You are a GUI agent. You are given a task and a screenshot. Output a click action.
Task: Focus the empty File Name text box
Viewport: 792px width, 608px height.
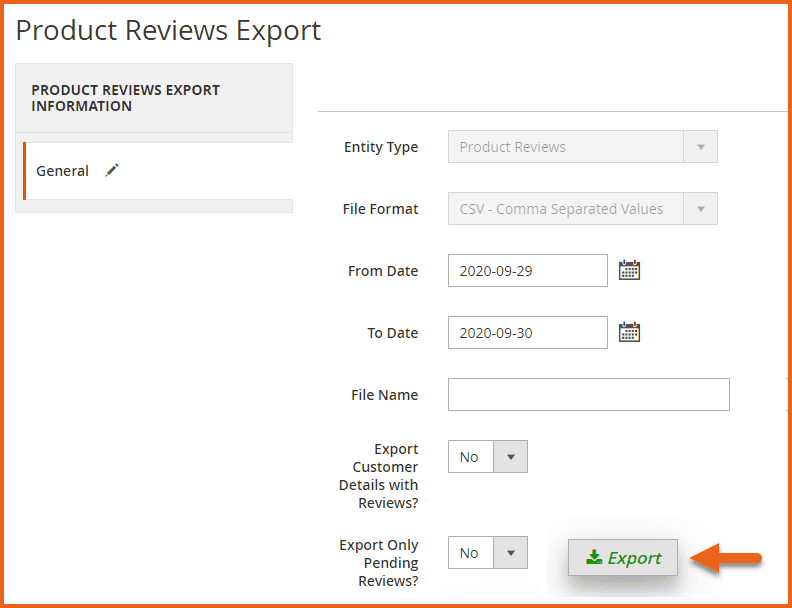pos(588,395)
